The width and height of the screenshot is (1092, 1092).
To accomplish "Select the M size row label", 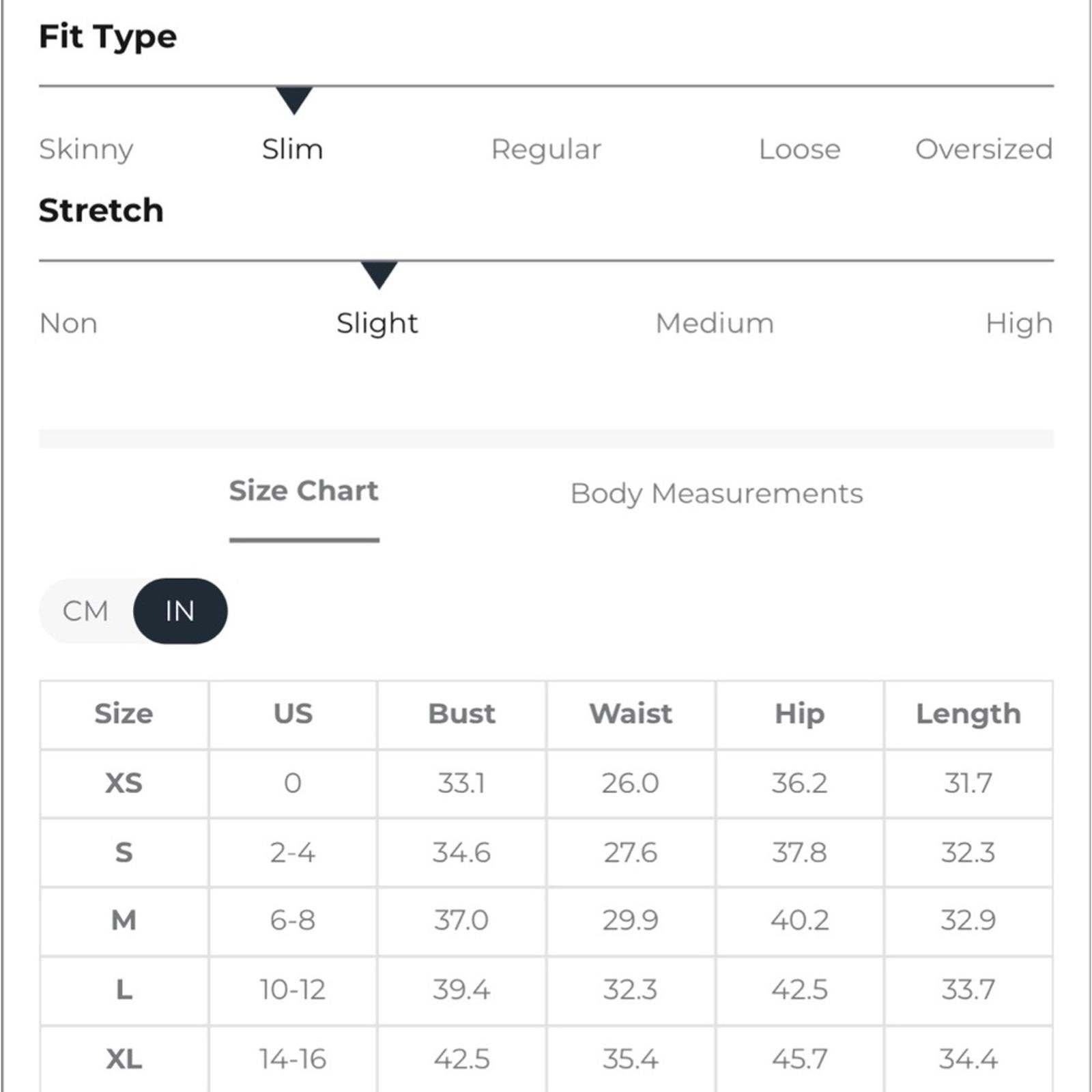I will click(124, 921).
